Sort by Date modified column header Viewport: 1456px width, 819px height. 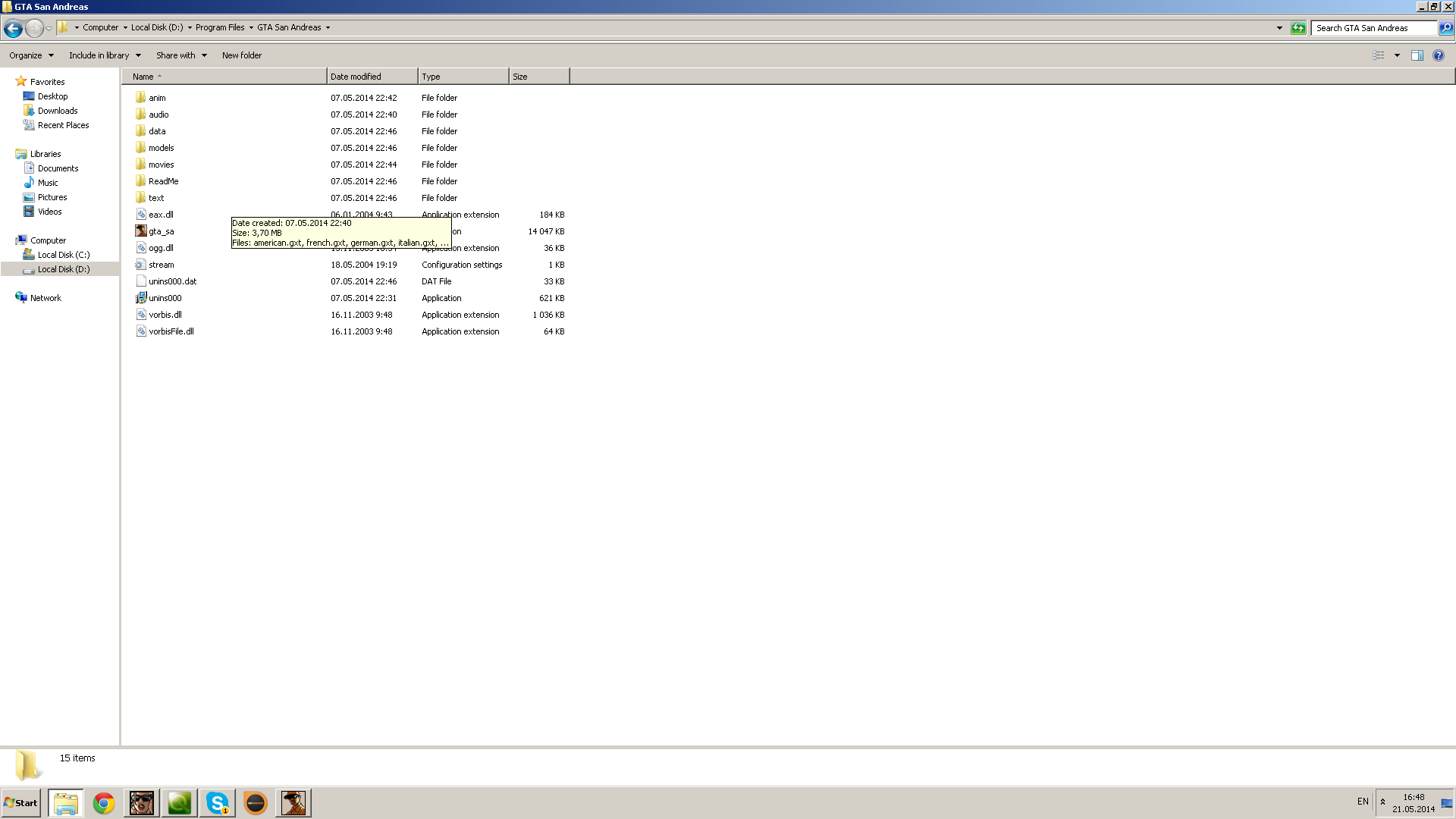(x=372, y=77)
